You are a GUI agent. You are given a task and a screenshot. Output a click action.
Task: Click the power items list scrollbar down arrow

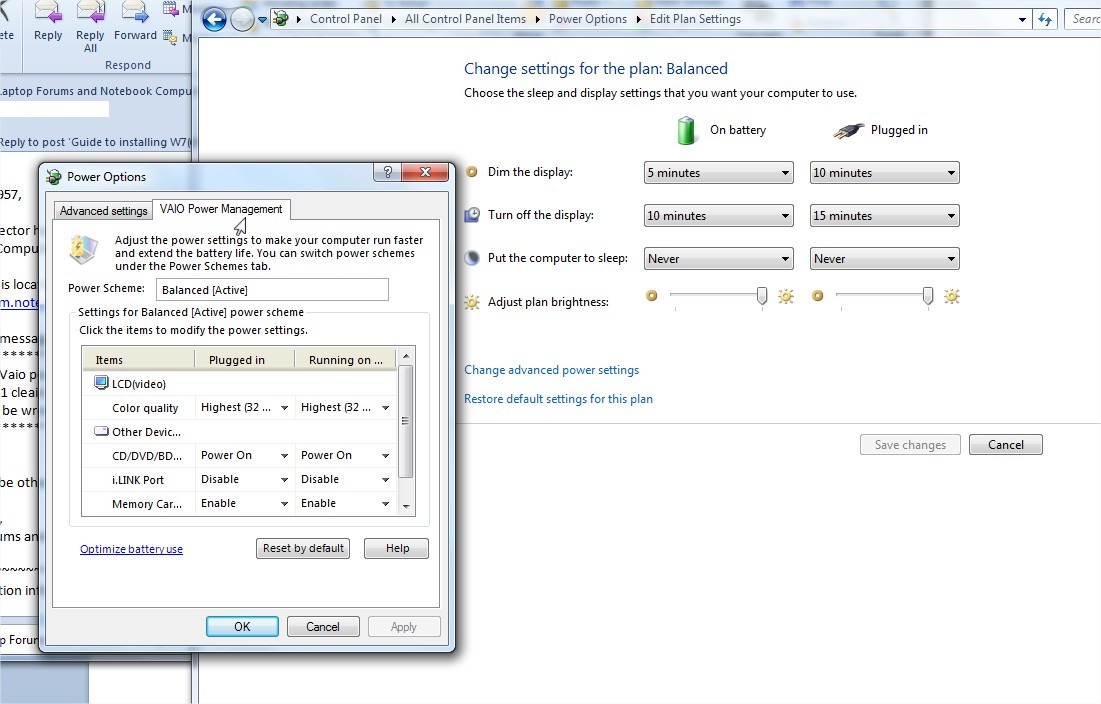[x=406, y=506]
